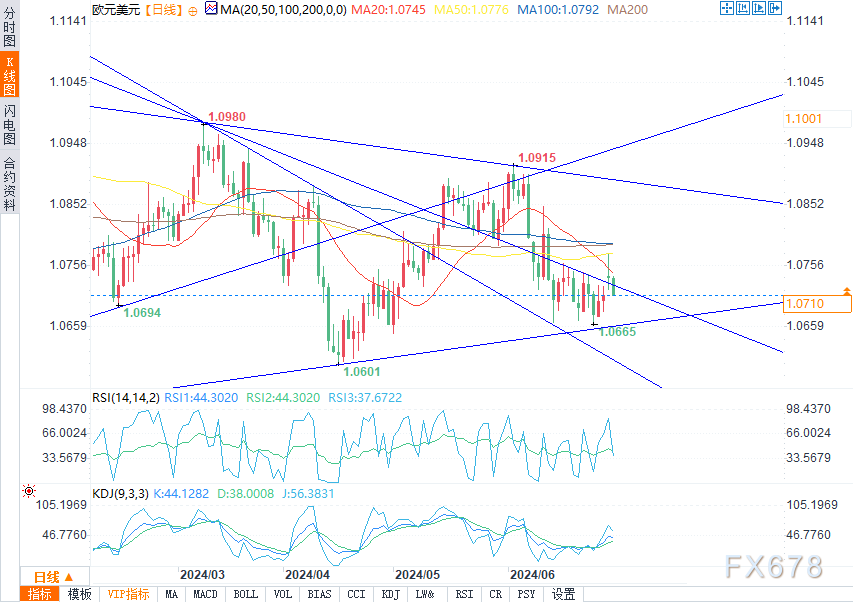853x602 pixels.
Task: Select the 指标 bottom tab
Action: click(x=40, y=594)
